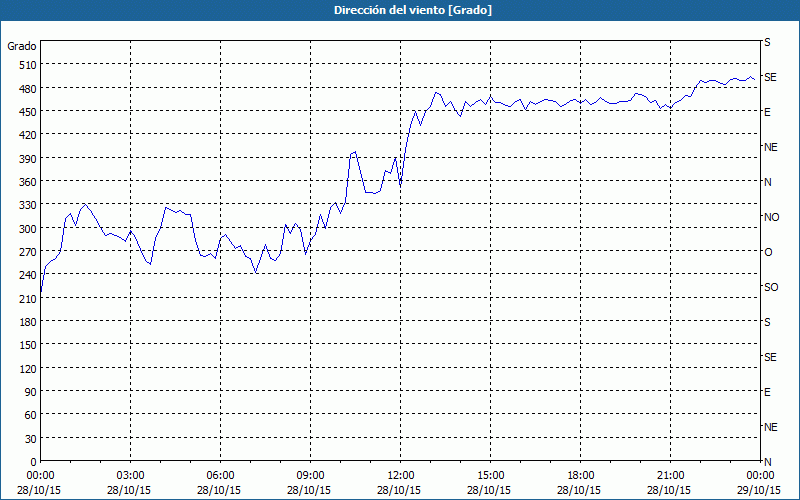800x500 pixels.
Task: Click the SE compass label between 480 and 510
Action: (770, 77)
